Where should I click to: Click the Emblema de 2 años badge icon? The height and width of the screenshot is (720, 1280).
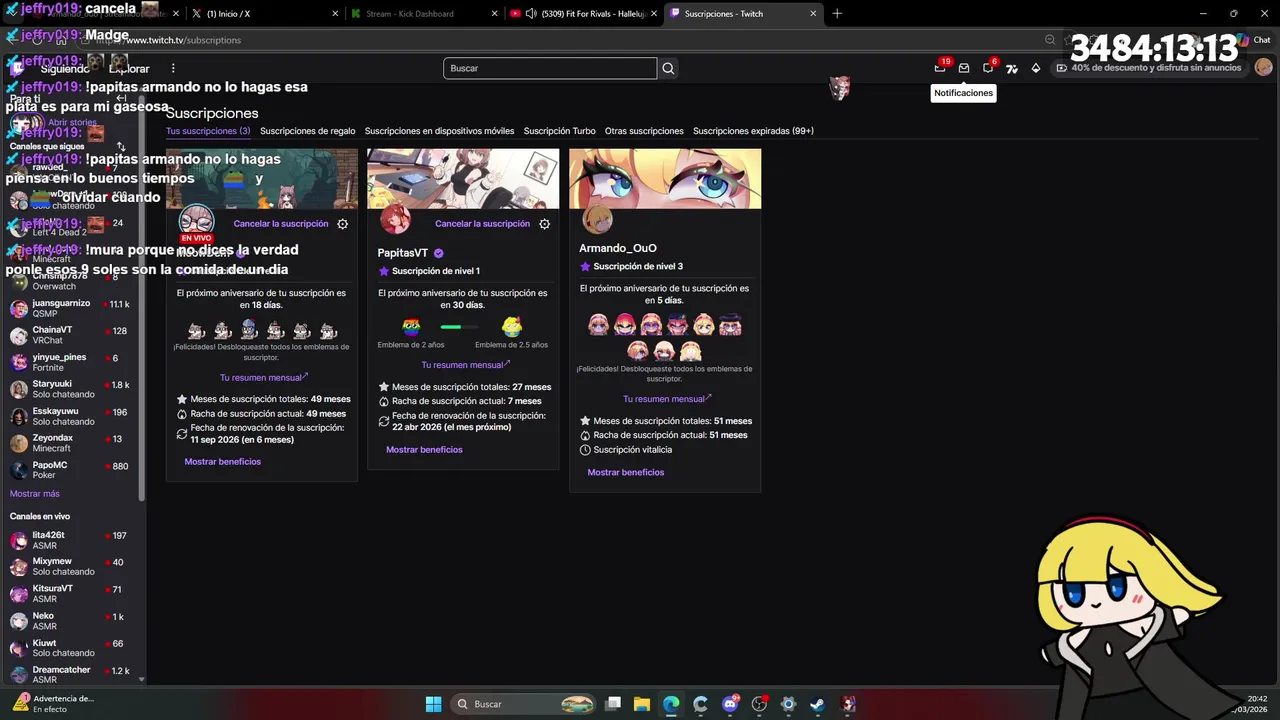pos(411,327)
